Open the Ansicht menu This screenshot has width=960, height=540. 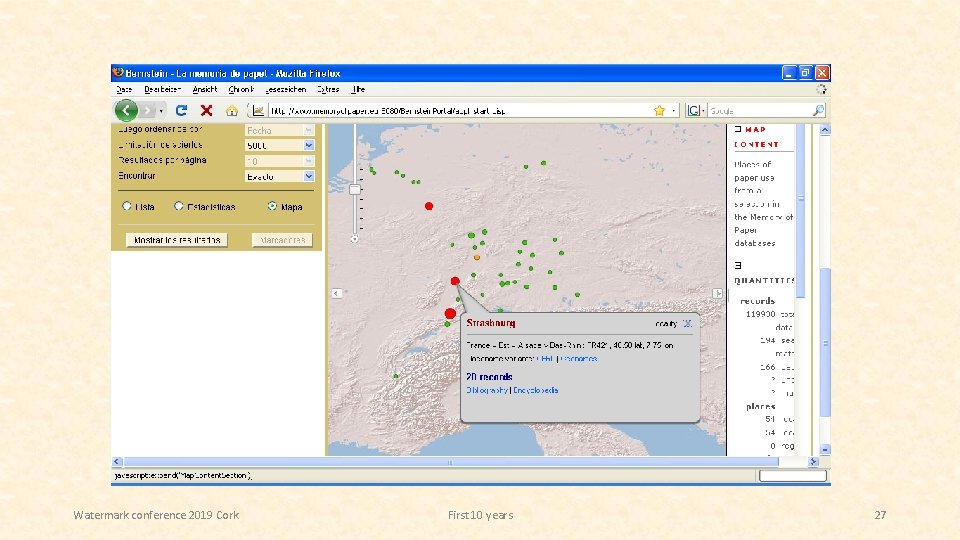(204, 89)
